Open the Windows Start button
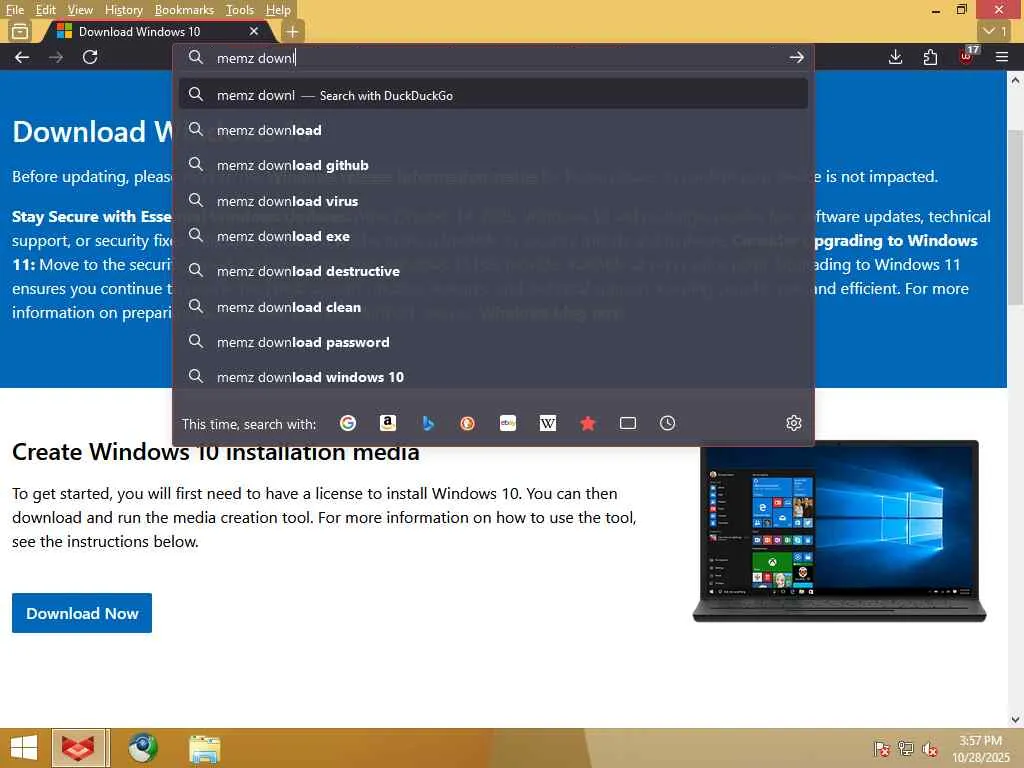 [x=24, y=748]
